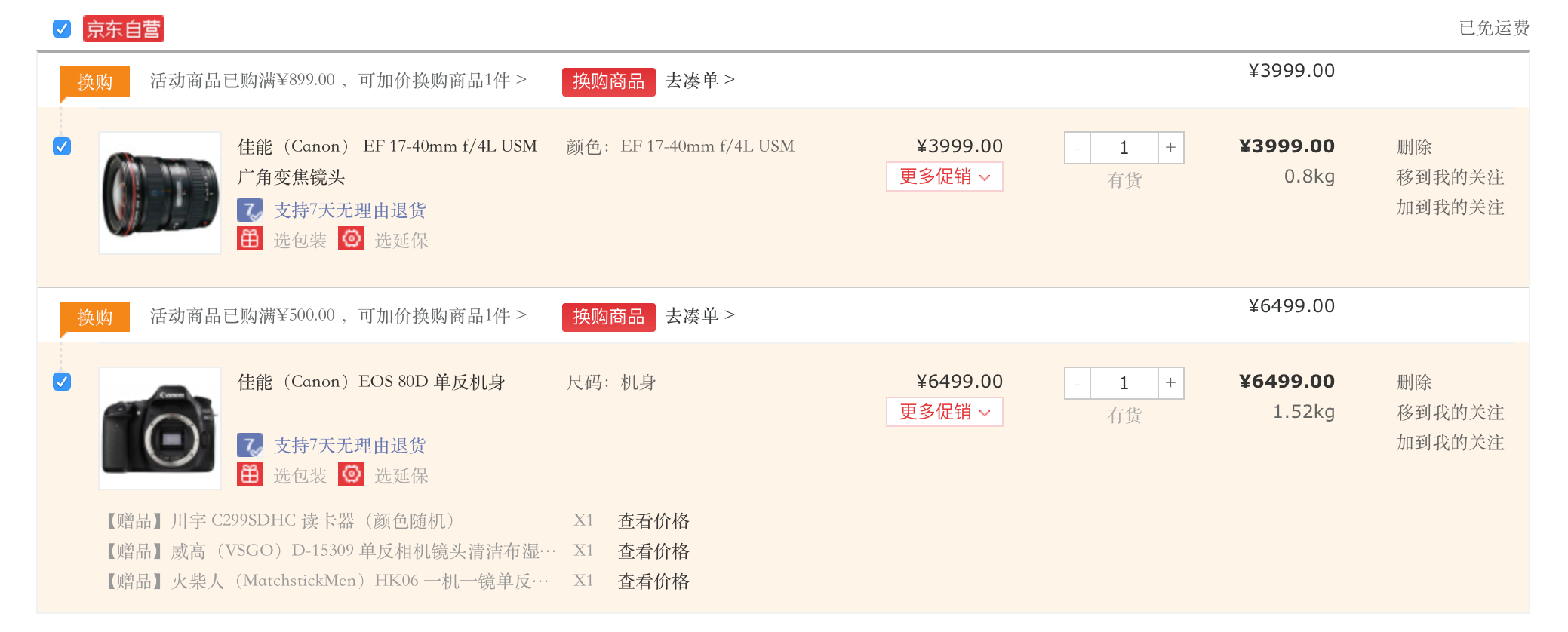Click the extended warranty icon for Canon lens

click(351, 239)
